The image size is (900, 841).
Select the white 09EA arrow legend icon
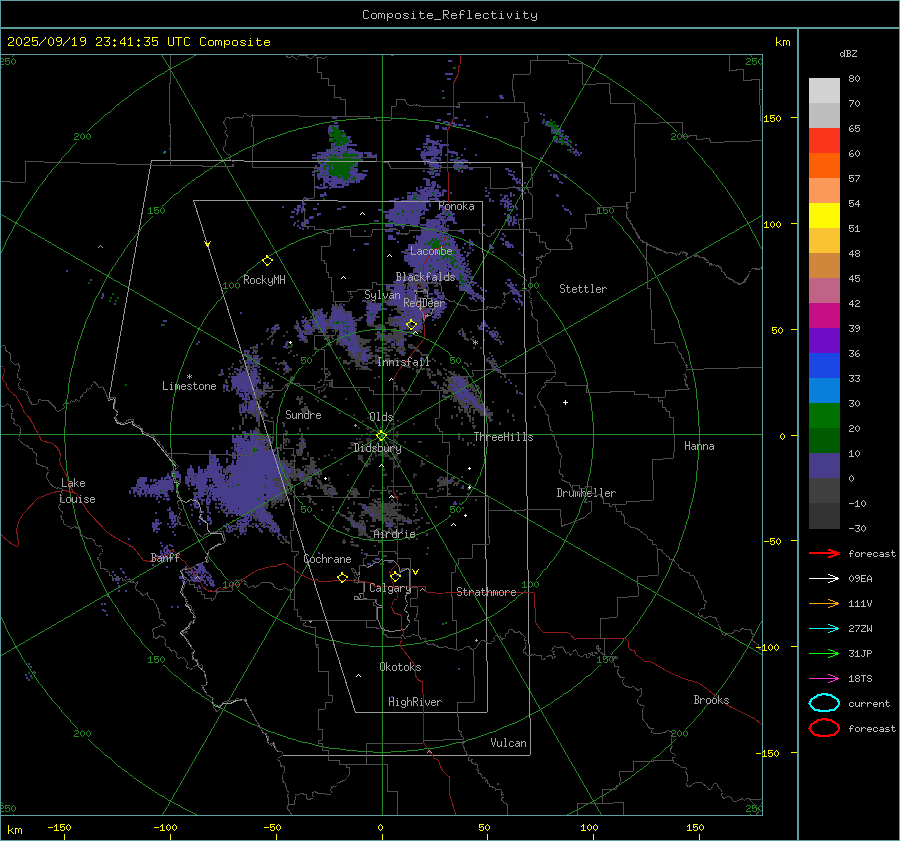coord(824,578)
